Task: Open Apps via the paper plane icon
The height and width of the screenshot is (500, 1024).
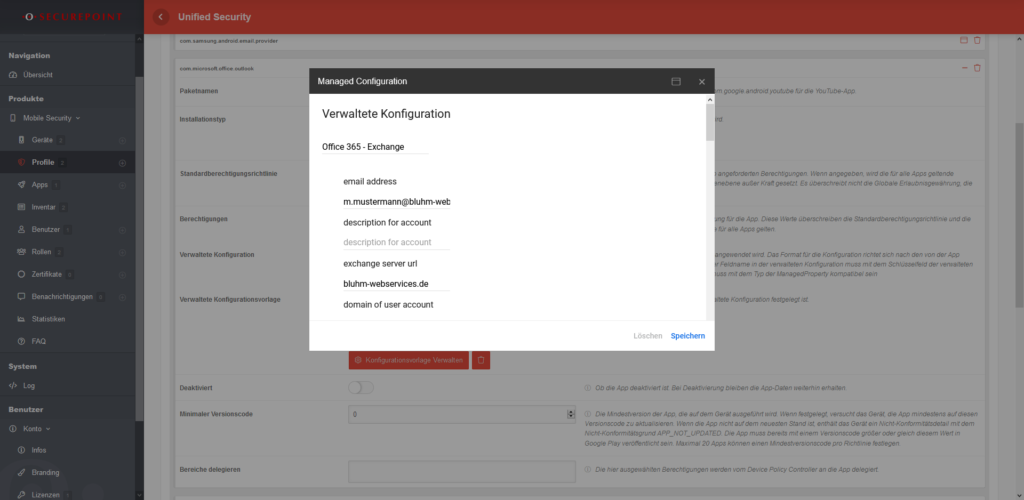Action: click(x=22, y=185)
